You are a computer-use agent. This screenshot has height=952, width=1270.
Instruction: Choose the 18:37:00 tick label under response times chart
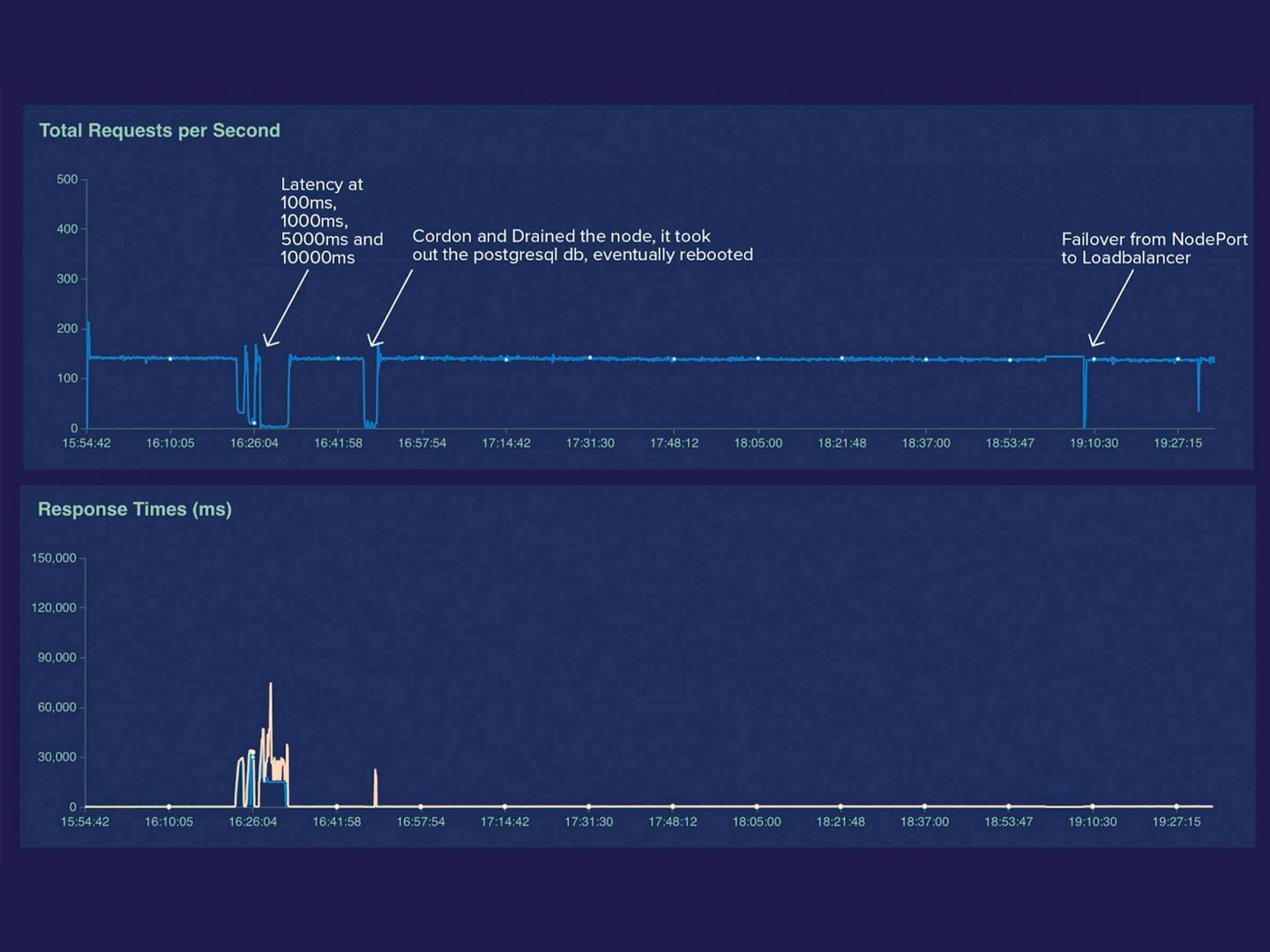coord(924,822)
